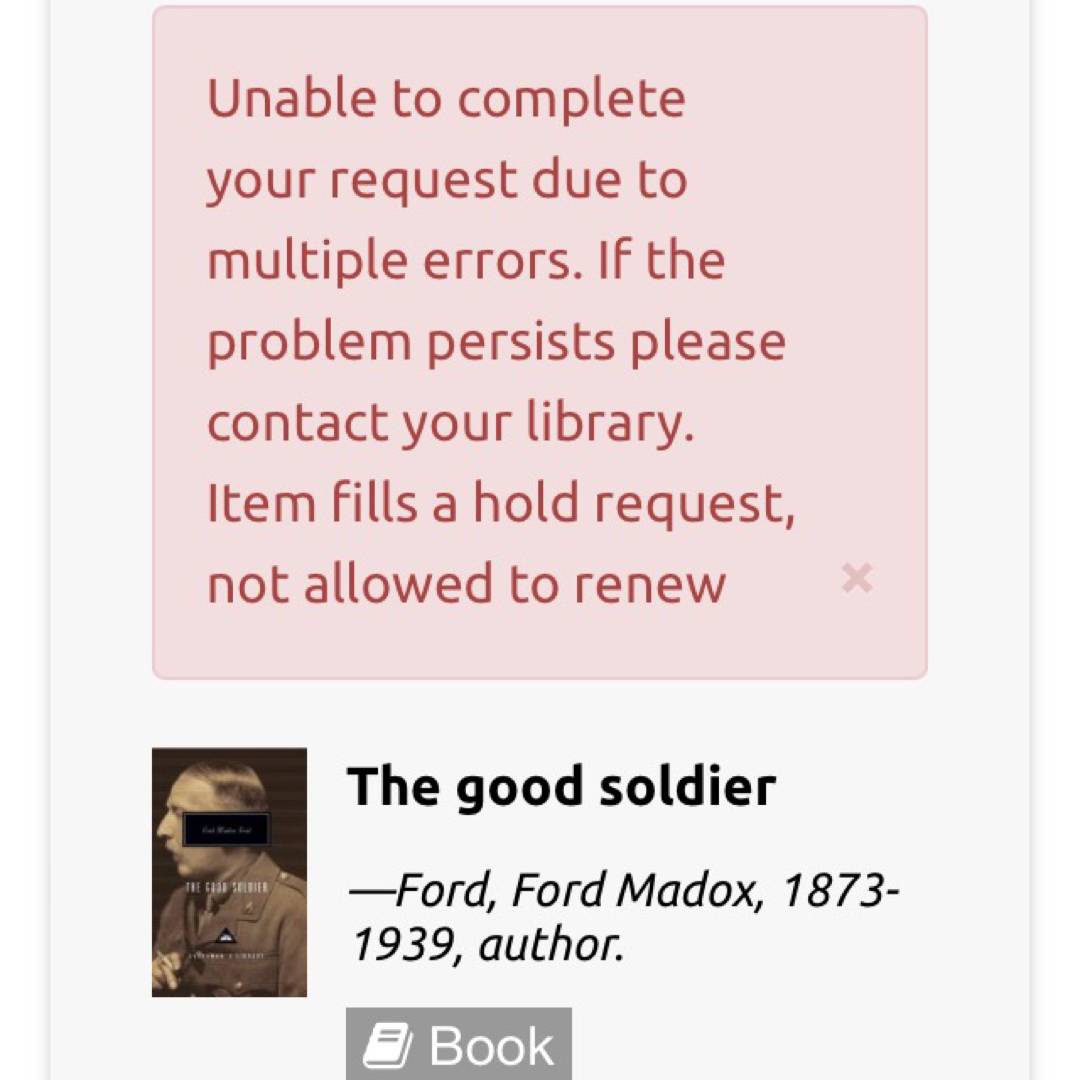
Task: Click the "Unable to complete" error line
Action: 446,99
